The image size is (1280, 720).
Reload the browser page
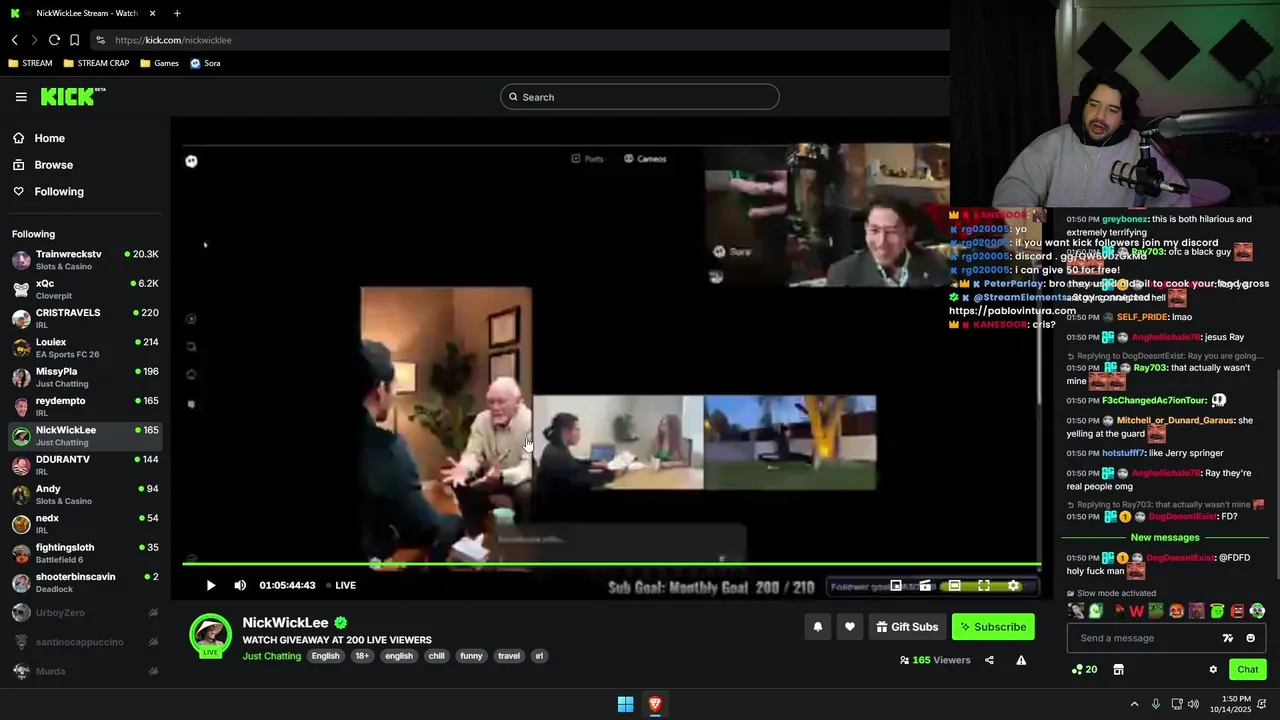pyautogui.click(x=54, y=40)
